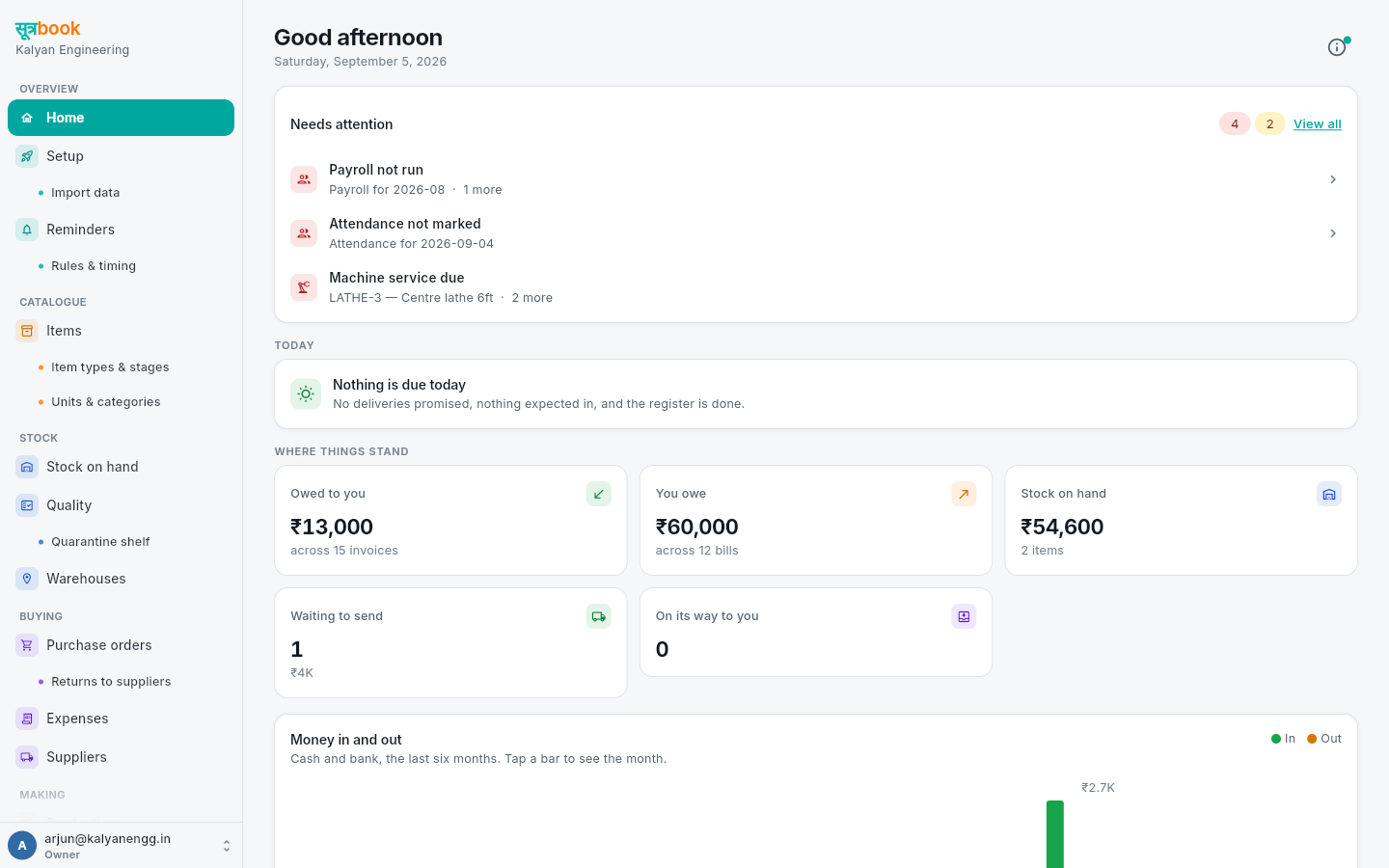Click the Suppliers truck icon
1389x868 pixels.
(x=27, y=757)
